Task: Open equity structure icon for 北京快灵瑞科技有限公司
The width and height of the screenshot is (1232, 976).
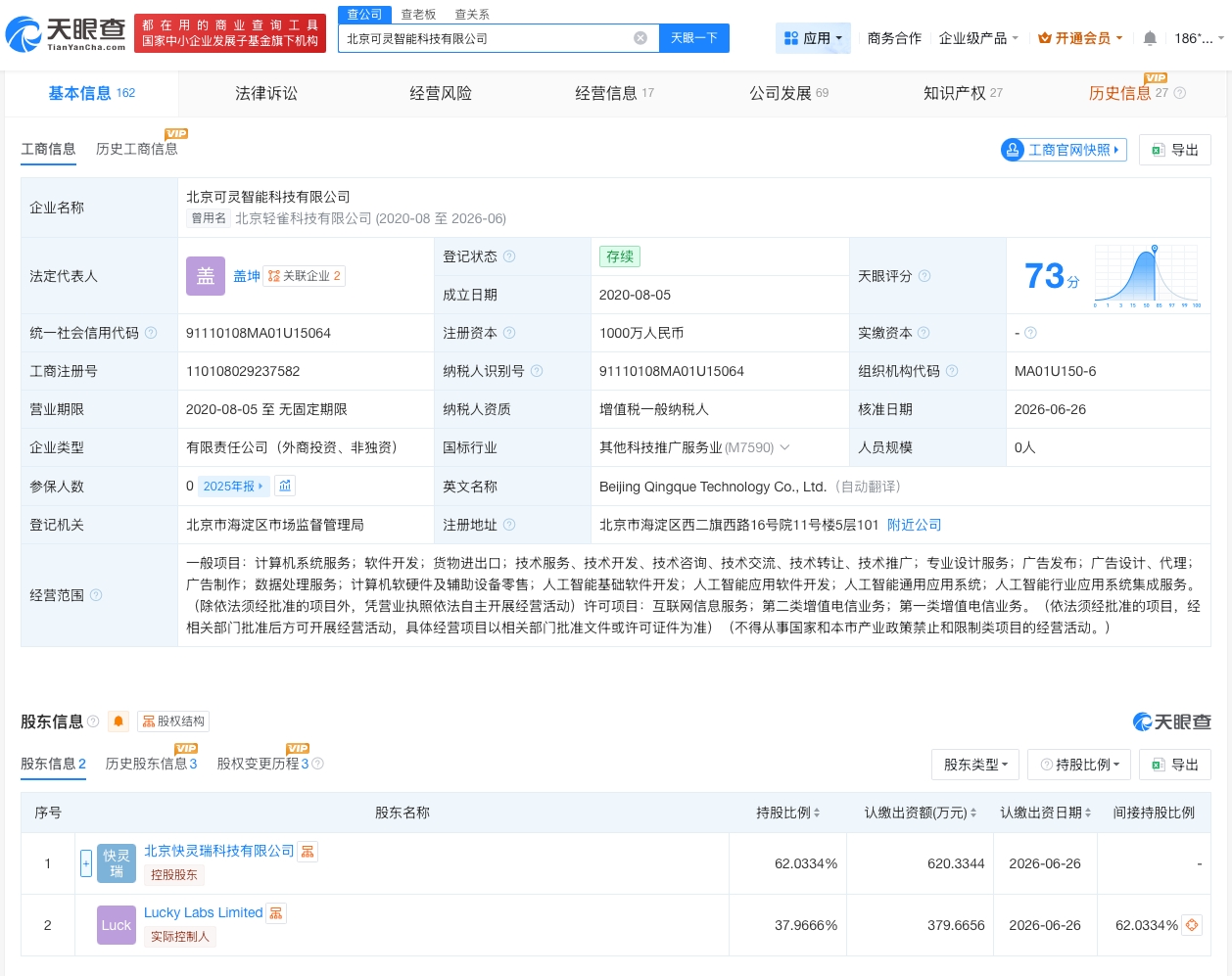Action: point(308,852)
